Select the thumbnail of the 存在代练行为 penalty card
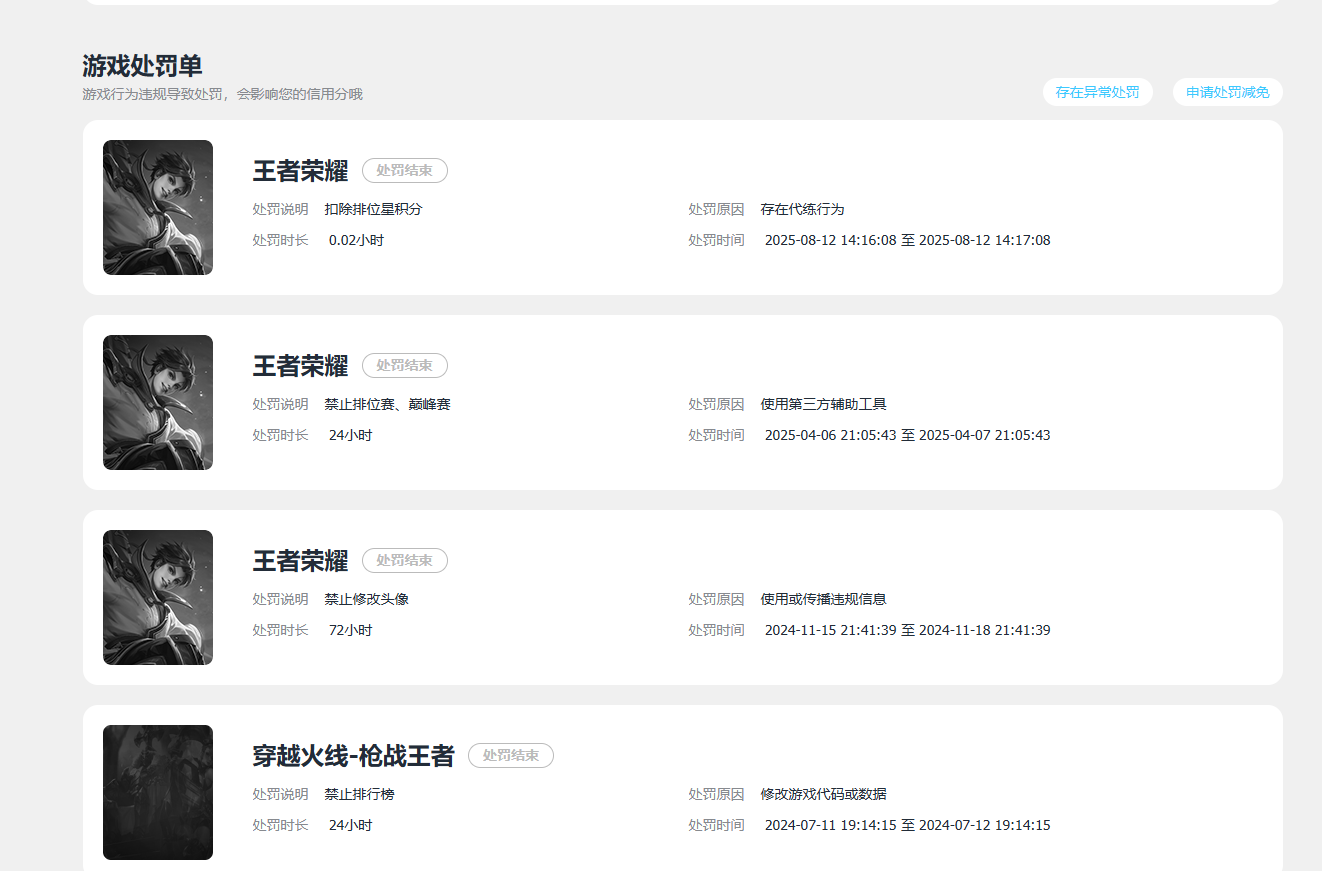Viewport: 1322px width, 871px height. click(x=158, y=207)
